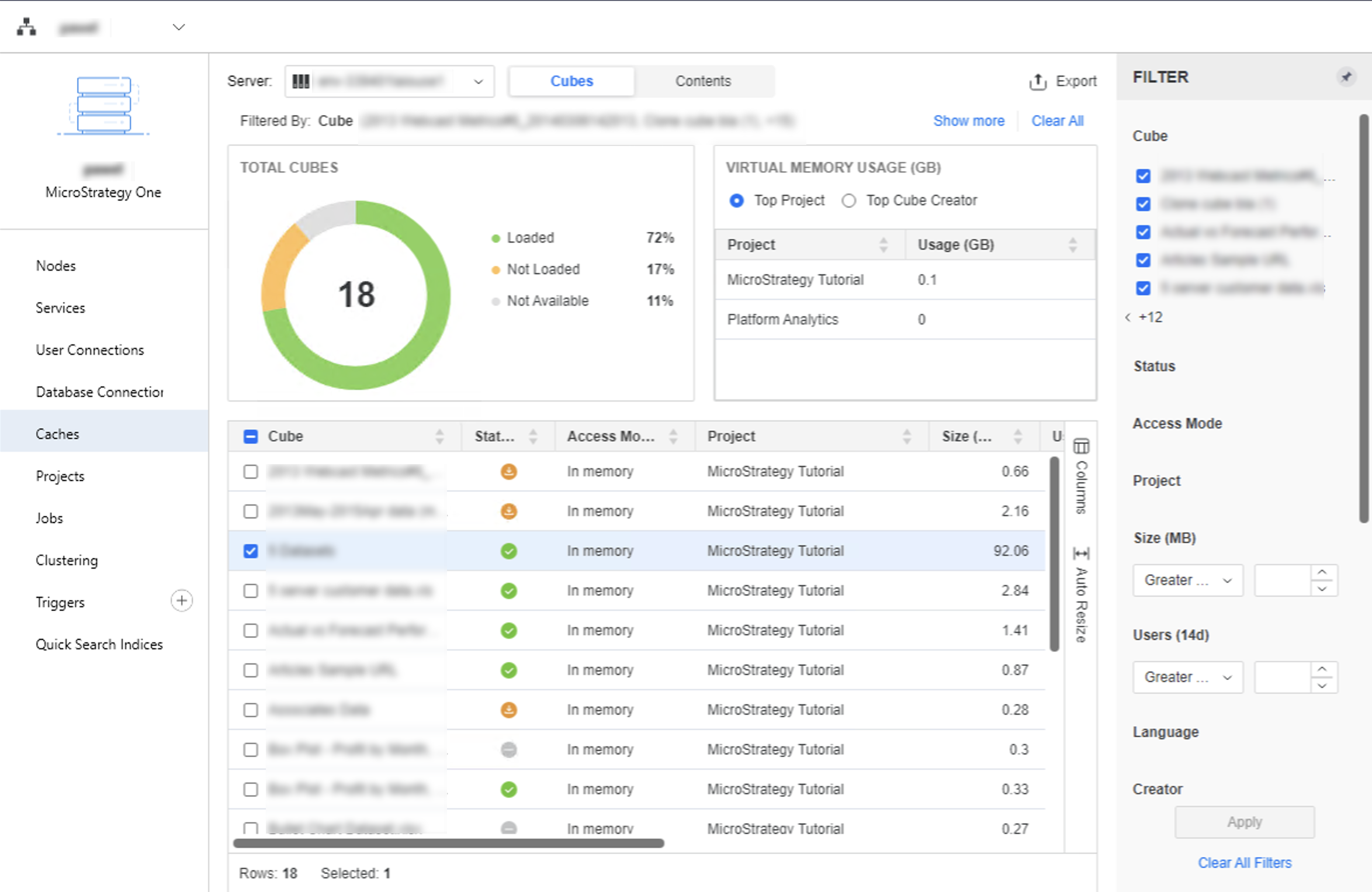Click the horizontal scrollbar under cube table

[448, 843]
